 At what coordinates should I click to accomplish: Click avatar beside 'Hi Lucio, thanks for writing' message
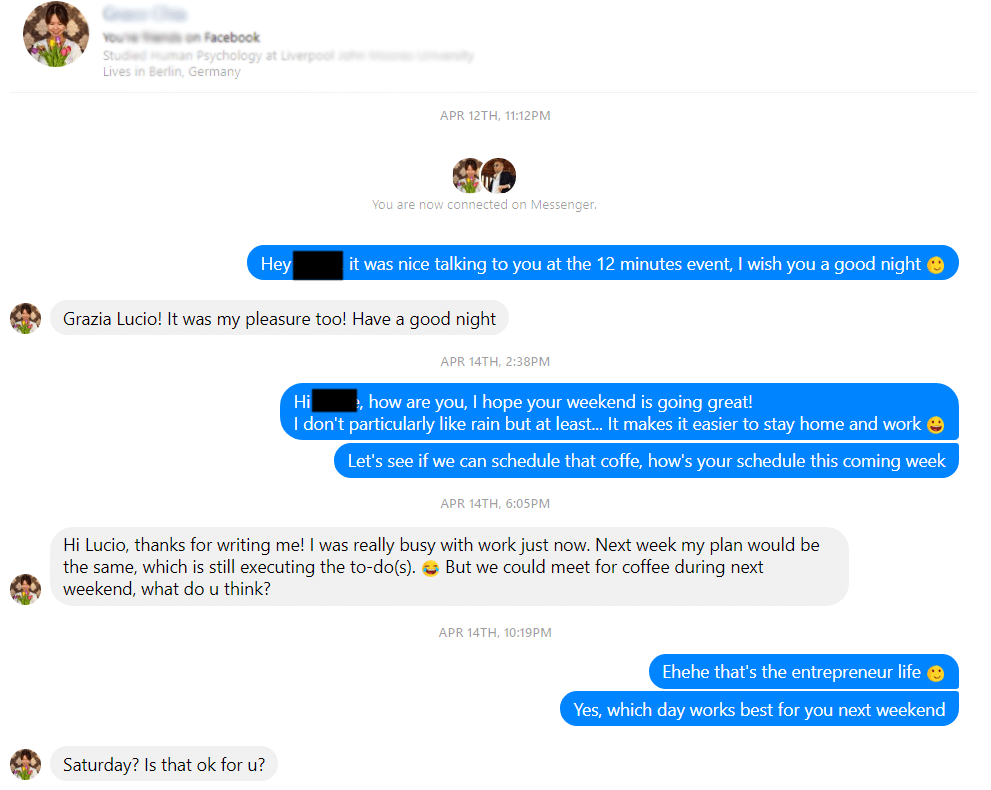[25, 589]
